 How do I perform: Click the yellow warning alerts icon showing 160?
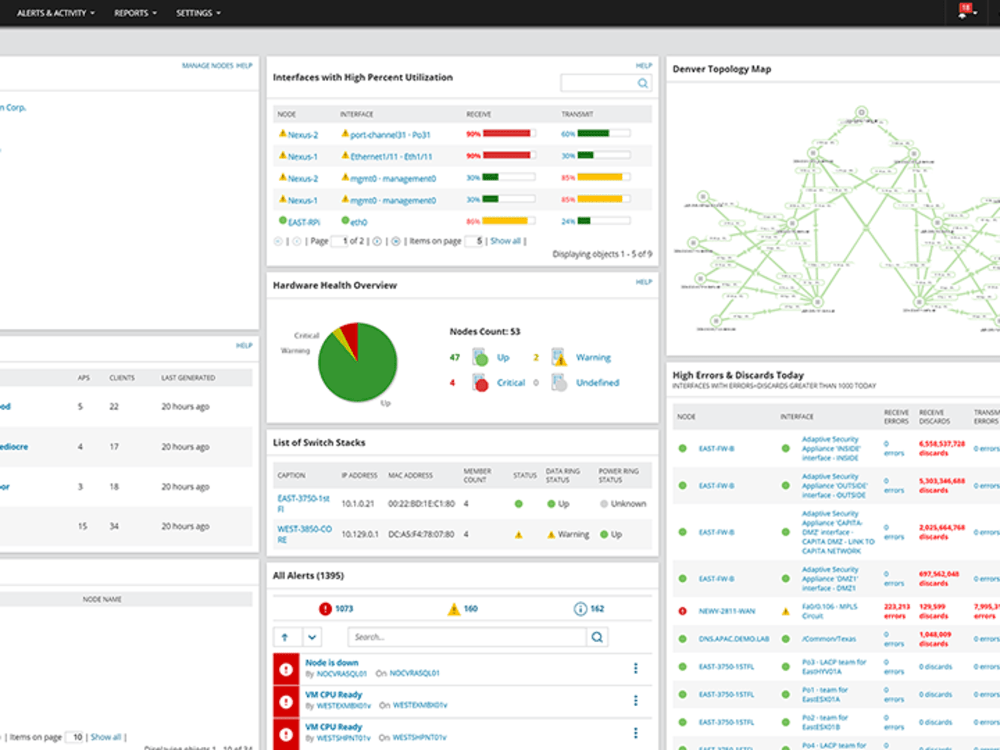455,607
